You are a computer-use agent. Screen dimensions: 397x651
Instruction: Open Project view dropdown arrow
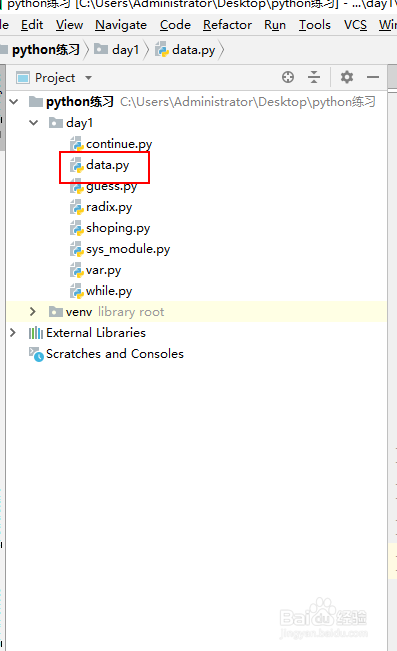pos(88,78)
